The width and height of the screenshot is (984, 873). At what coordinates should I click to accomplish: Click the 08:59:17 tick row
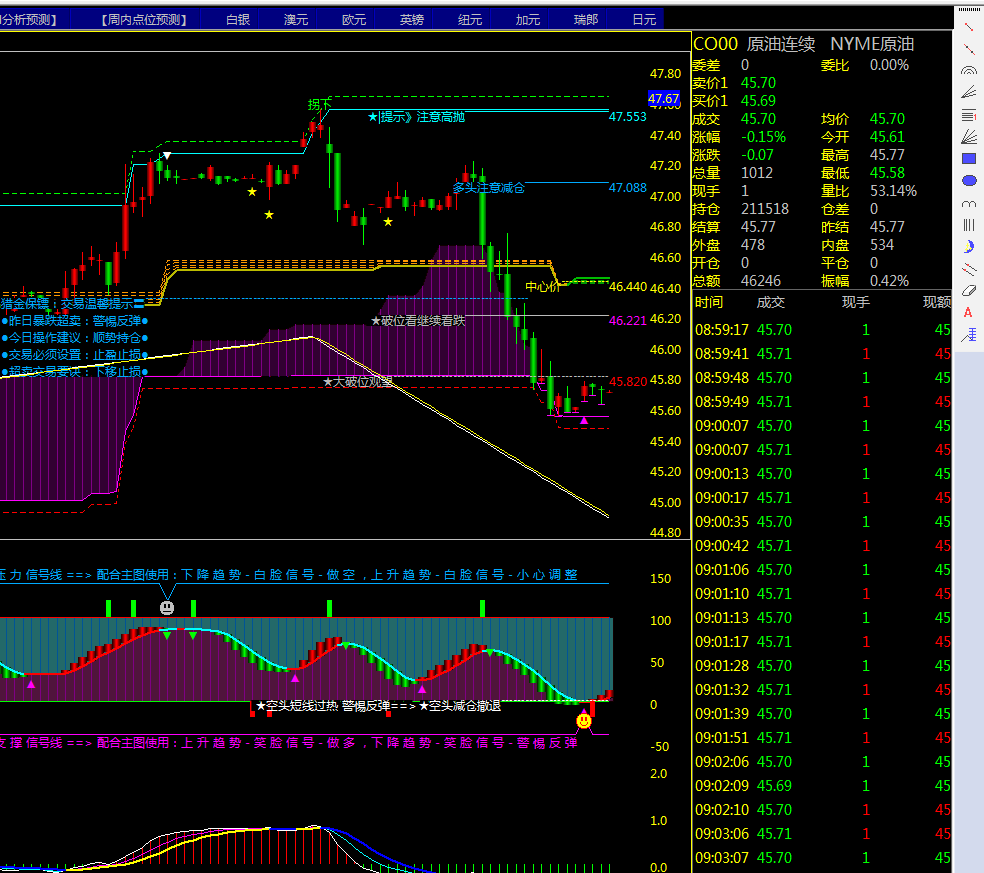[822, 329]
